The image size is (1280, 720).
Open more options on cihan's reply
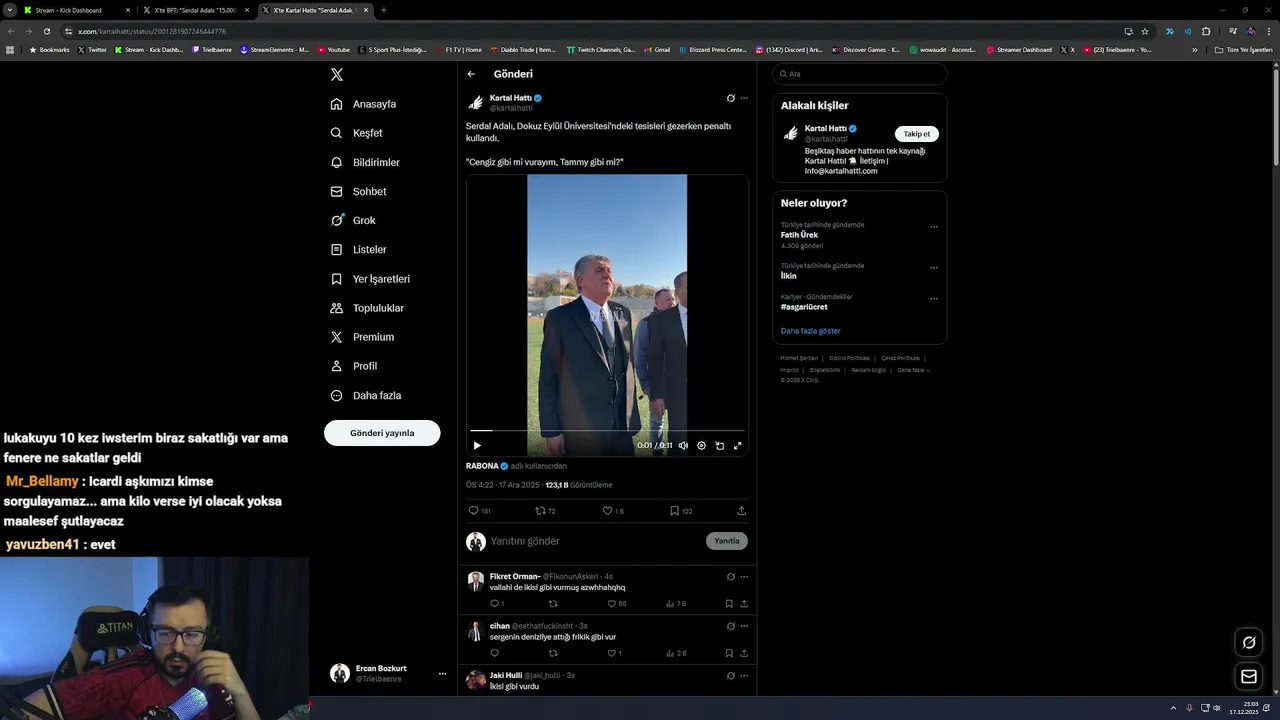click(x=744, y=626)
